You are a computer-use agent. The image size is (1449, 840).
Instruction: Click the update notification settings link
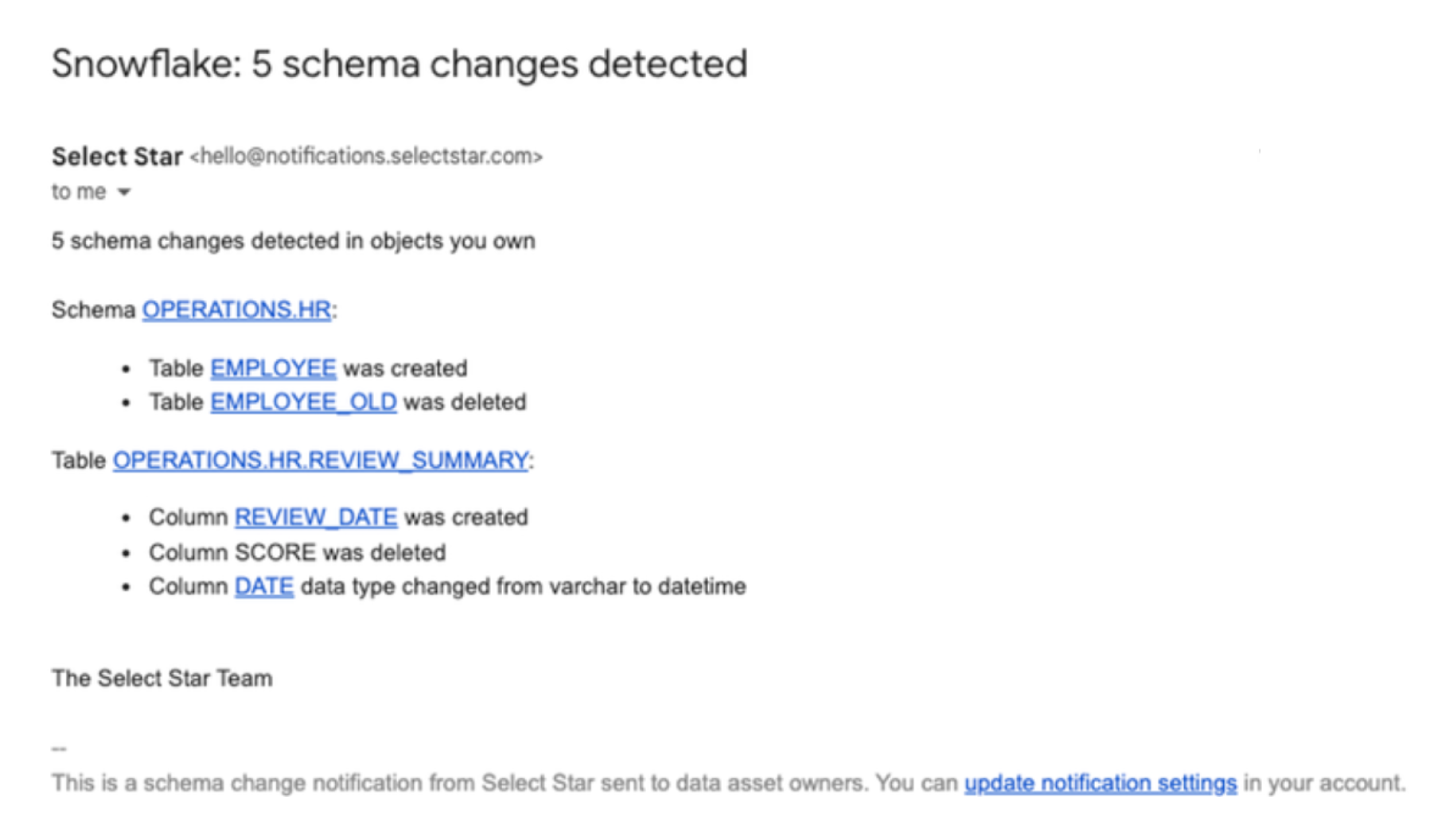click(x=1100, y=783)
